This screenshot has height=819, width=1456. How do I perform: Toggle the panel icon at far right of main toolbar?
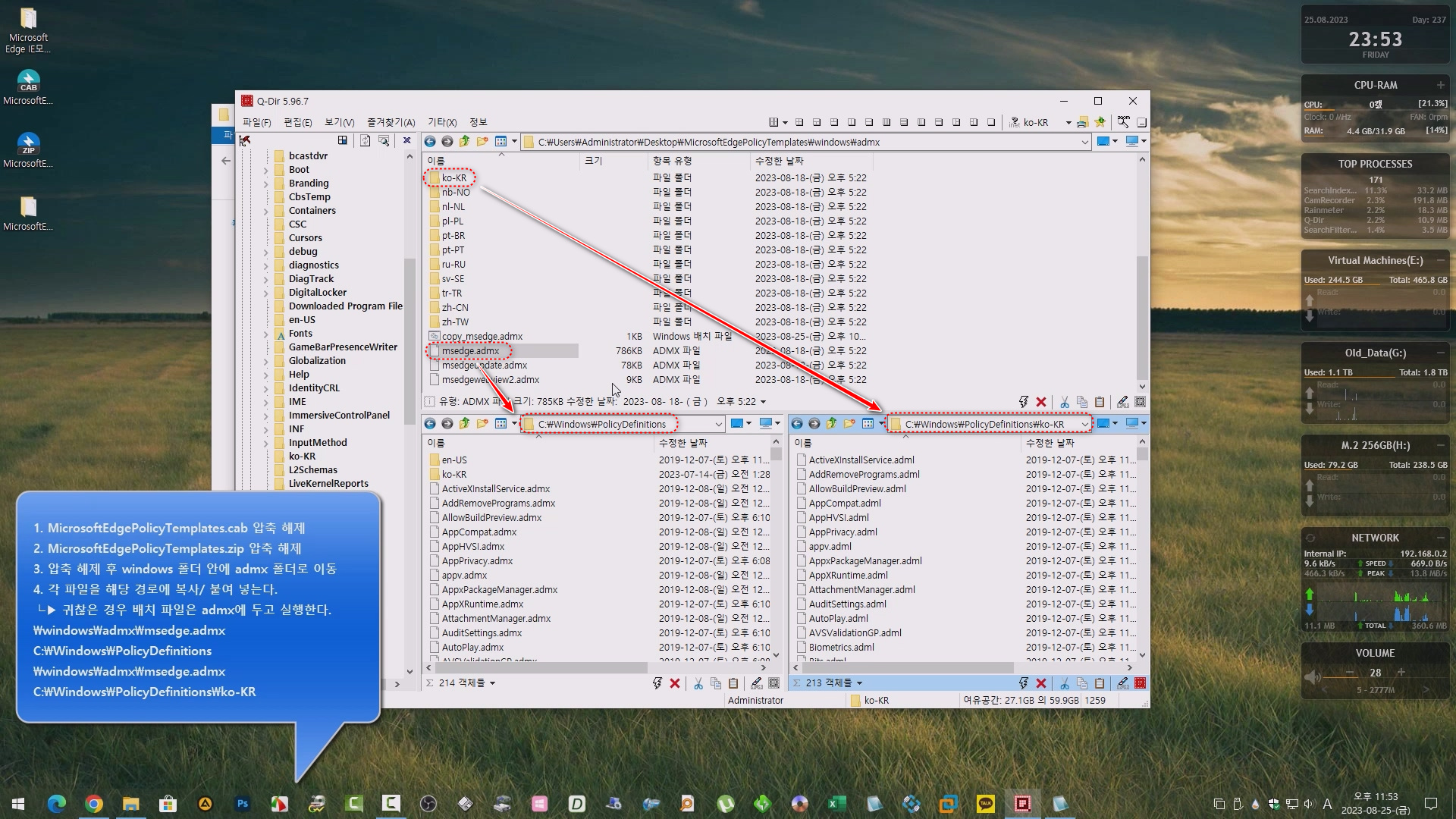click(1141, 122)
